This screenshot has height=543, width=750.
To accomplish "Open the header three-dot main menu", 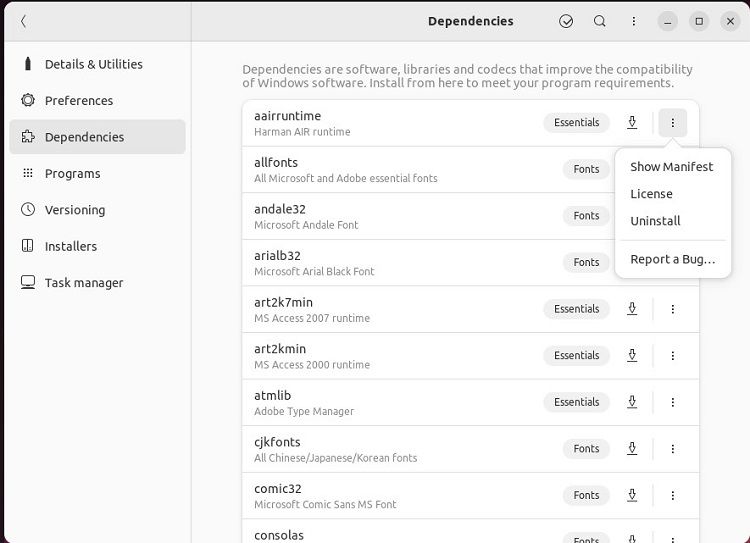I will pyautogui.click(x=633, y=21).
